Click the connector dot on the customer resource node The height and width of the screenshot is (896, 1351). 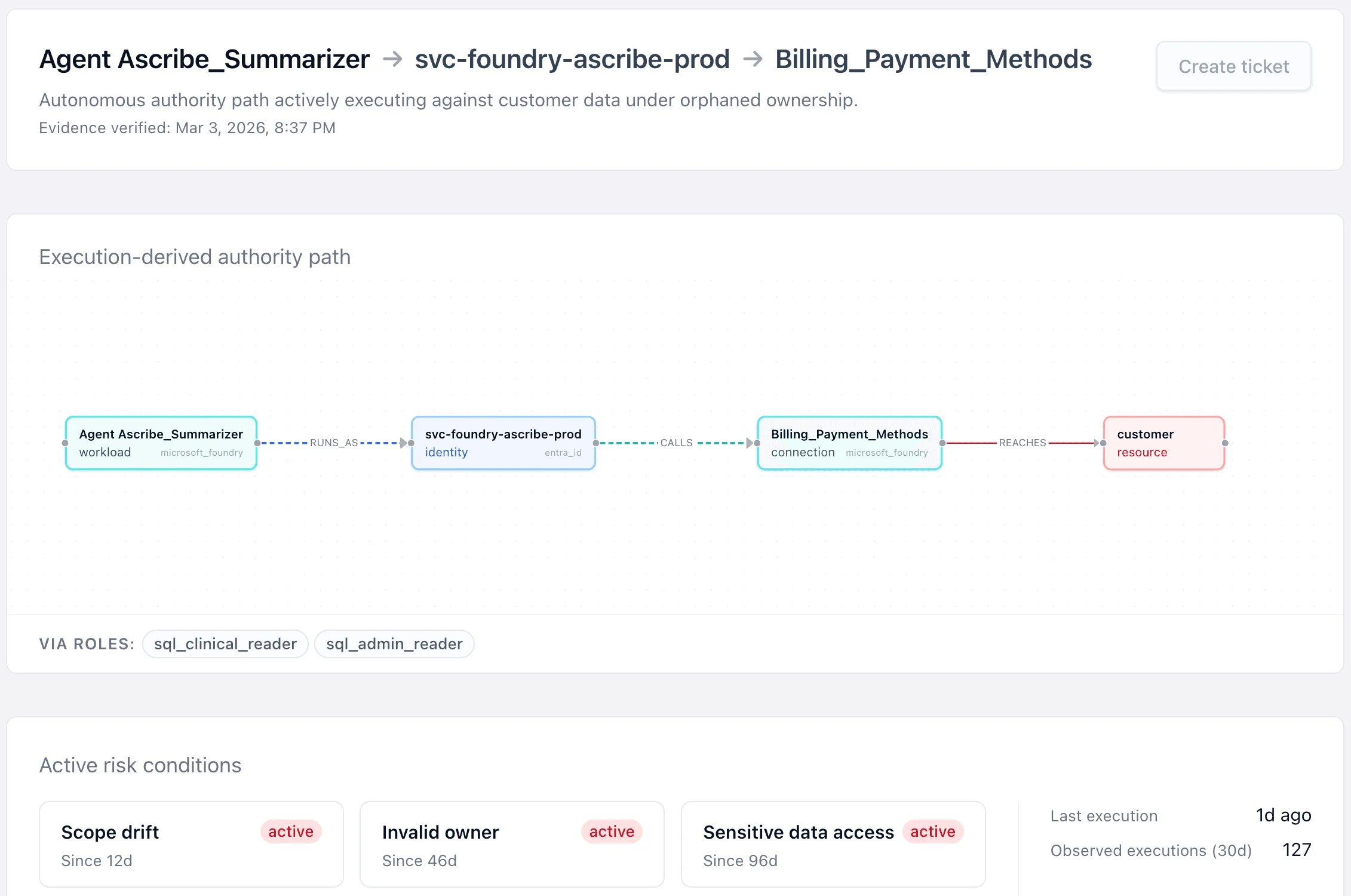pyautogui.click(x=1225, y=443)
